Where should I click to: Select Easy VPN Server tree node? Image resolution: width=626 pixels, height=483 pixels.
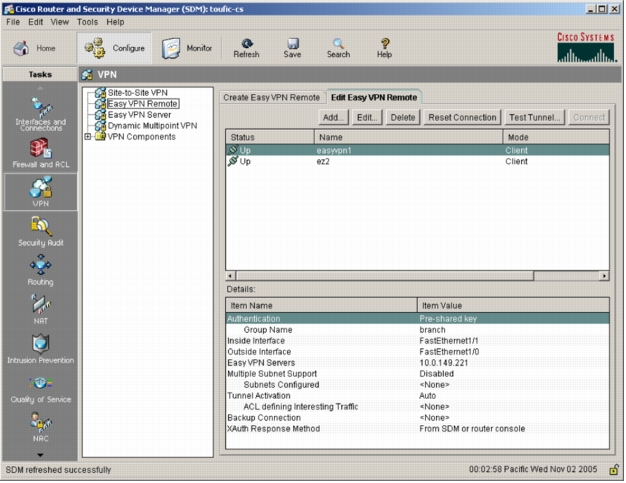tap(139, 115)
